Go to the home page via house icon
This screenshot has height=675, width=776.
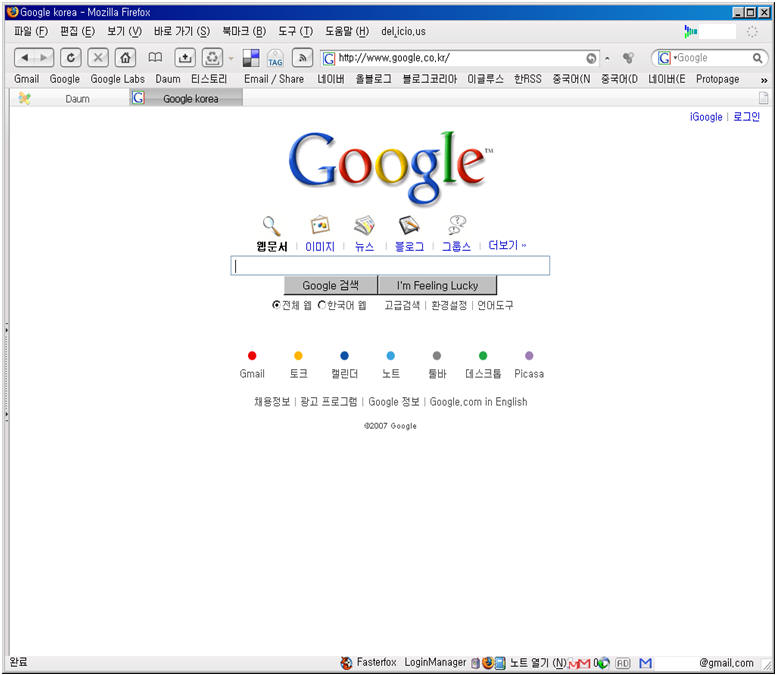125,58
